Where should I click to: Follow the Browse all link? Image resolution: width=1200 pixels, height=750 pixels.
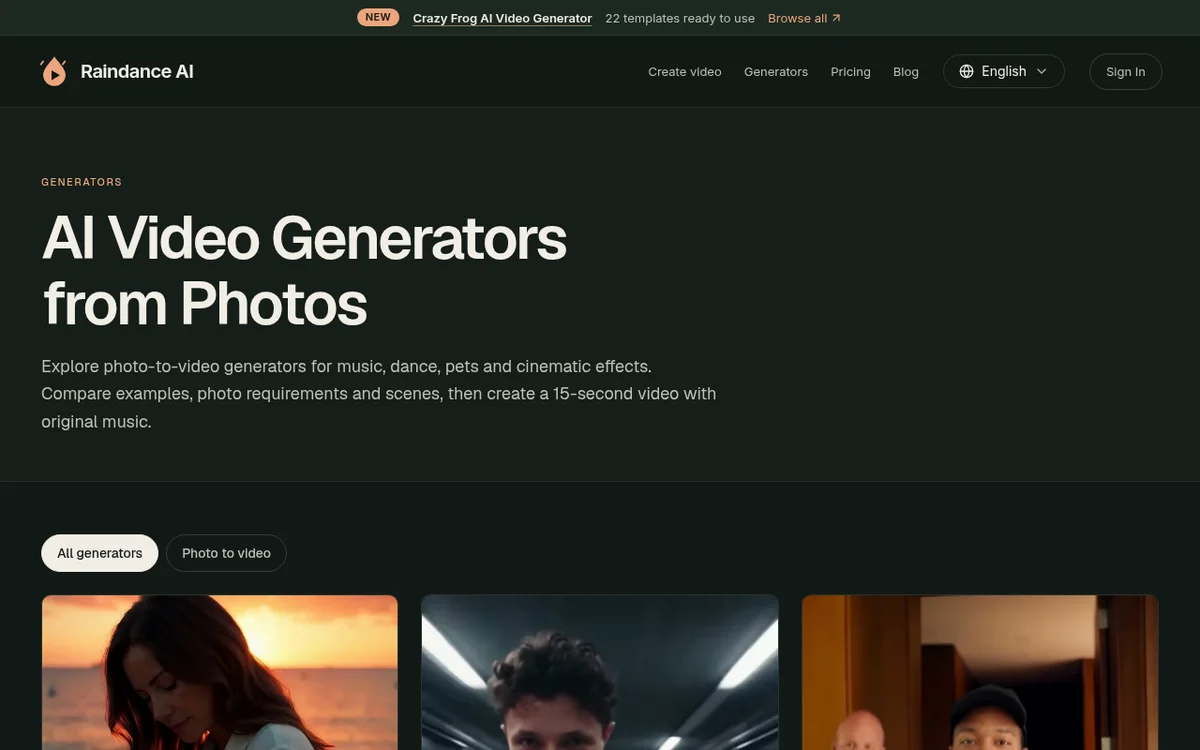(804, 18)
